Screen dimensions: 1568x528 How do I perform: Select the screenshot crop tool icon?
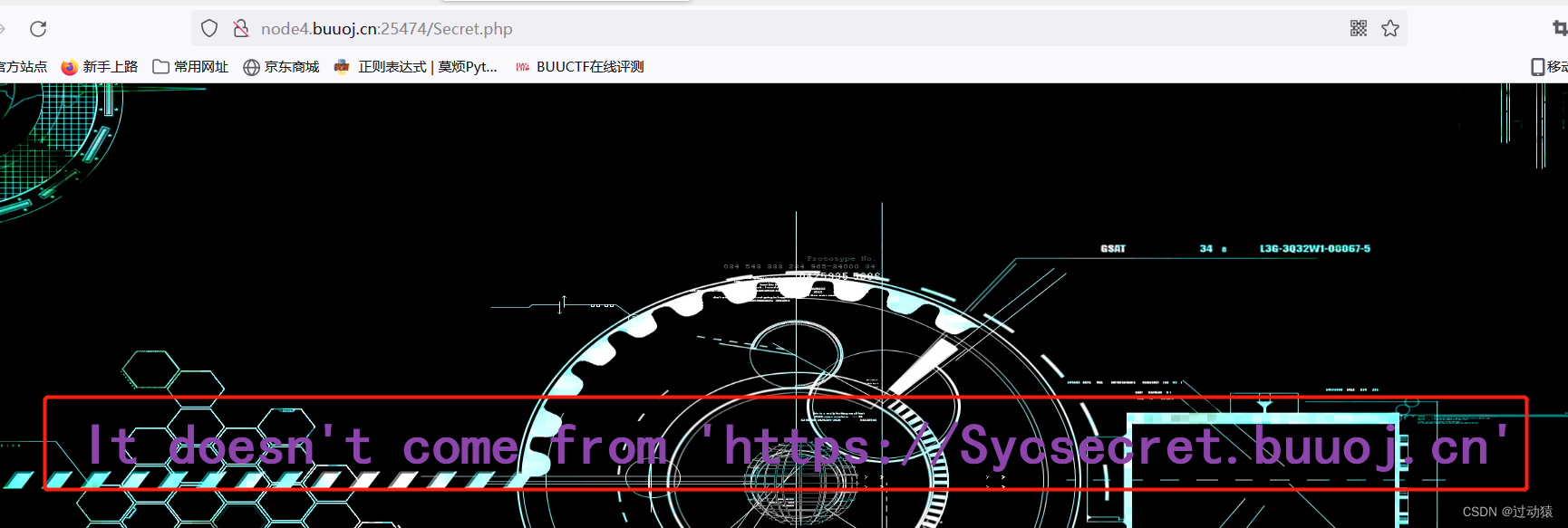1560,29
